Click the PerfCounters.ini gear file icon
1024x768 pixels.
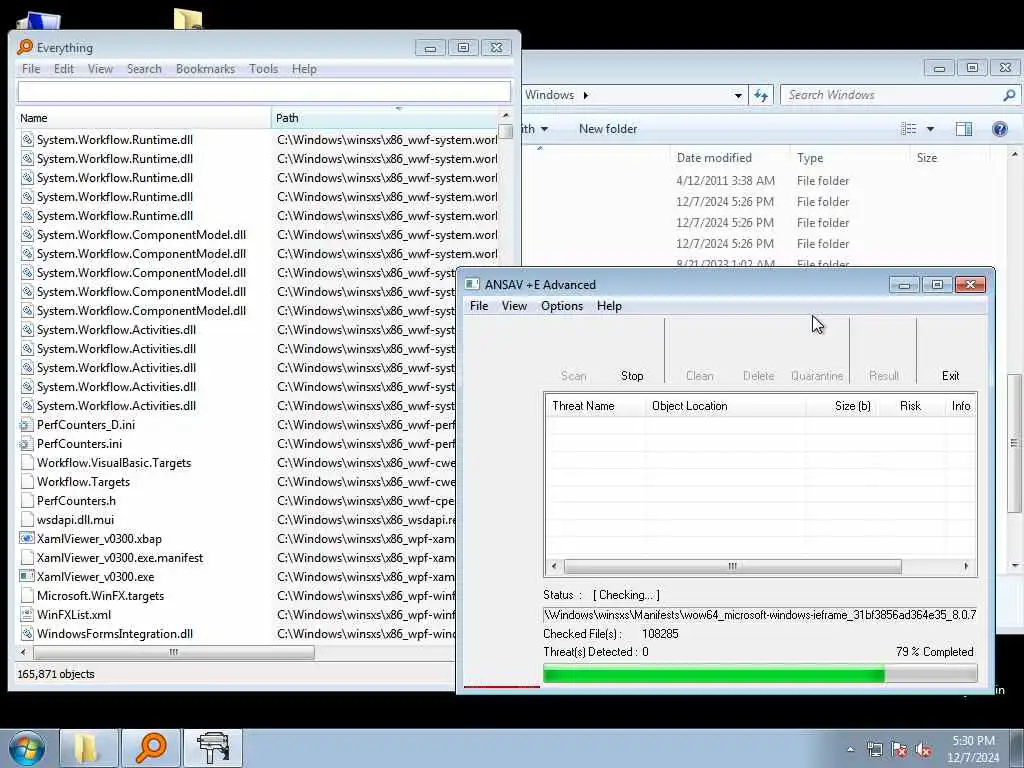coord(27,443)
